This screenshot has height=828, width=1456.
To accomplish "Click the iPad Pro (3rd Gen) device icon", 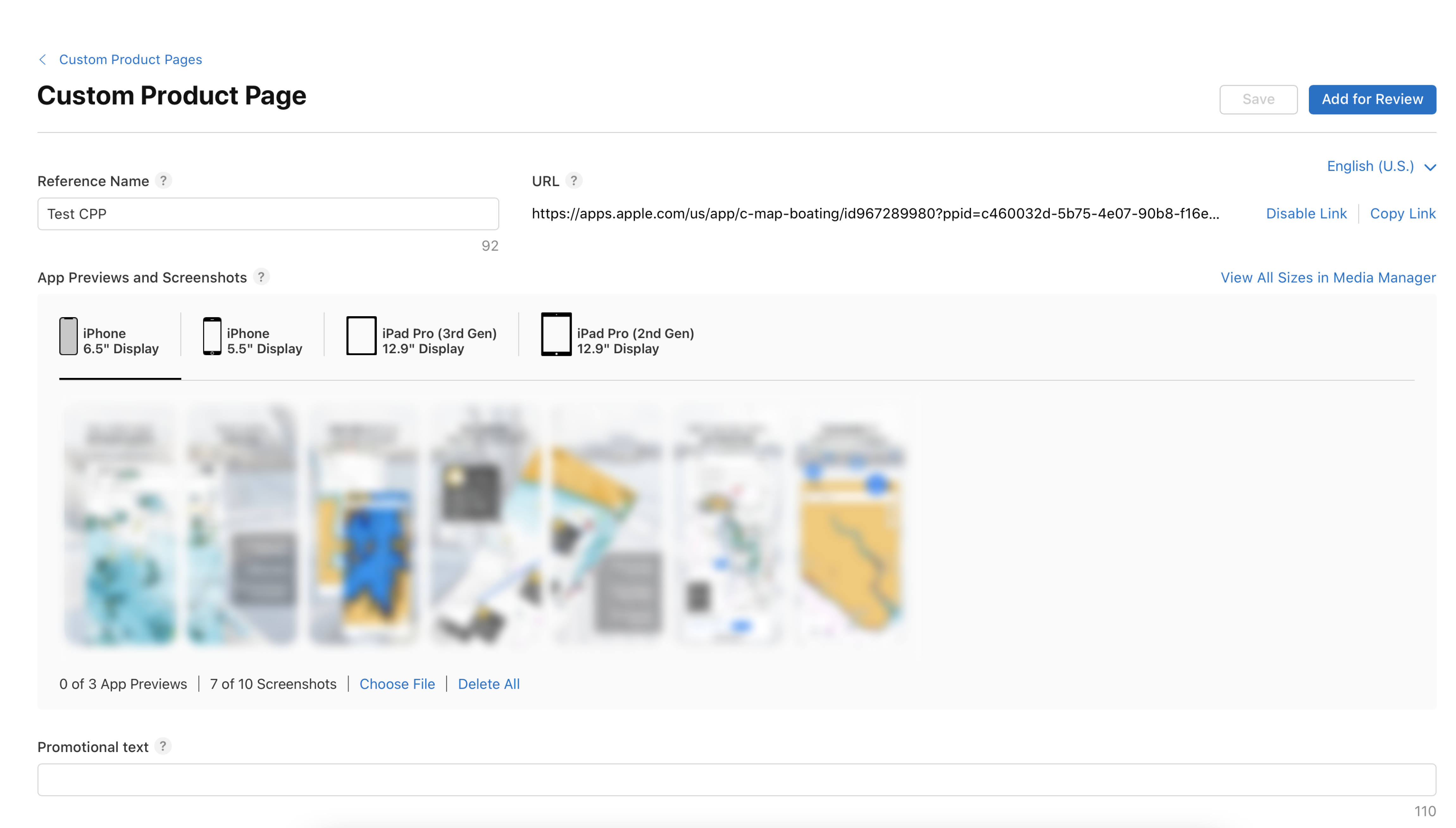I will [x=361, y=336].
